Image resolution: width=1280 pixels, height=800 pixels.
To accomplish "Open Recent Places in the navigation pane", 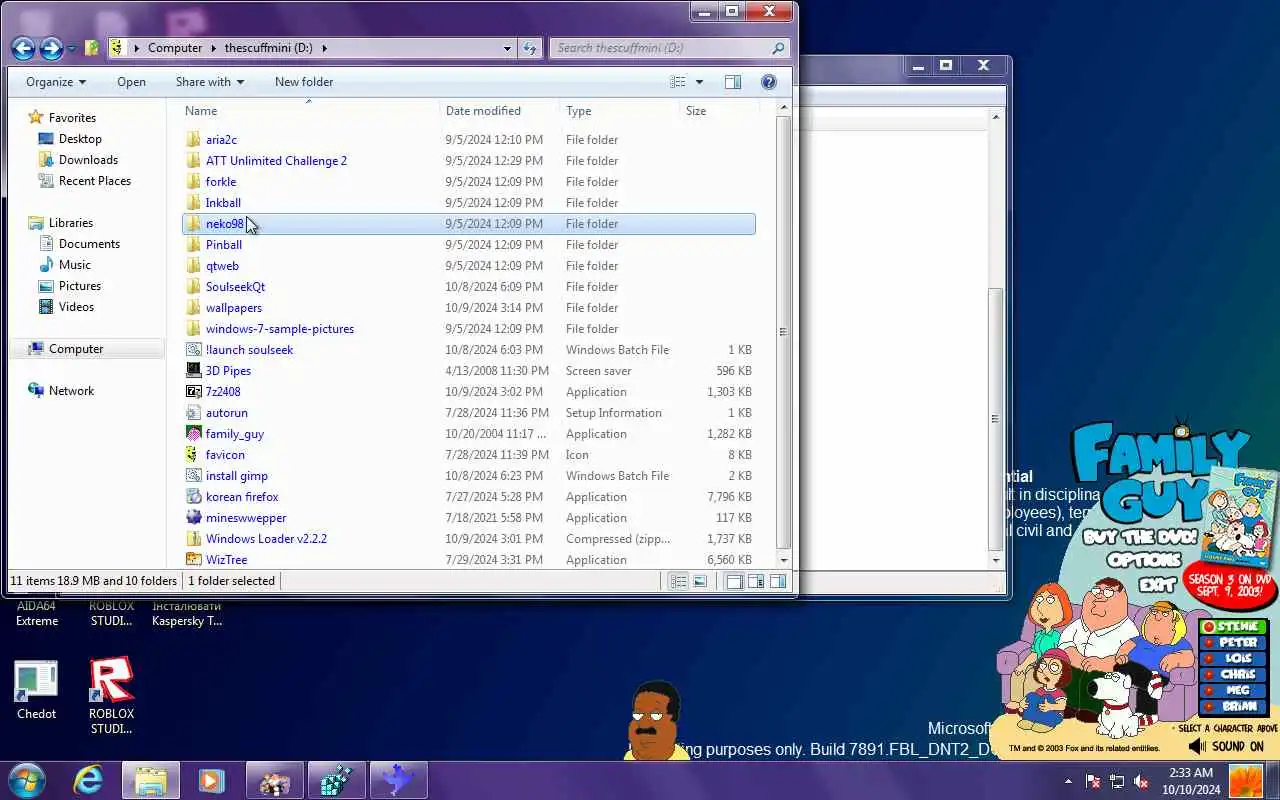I will tap(94, 181).
